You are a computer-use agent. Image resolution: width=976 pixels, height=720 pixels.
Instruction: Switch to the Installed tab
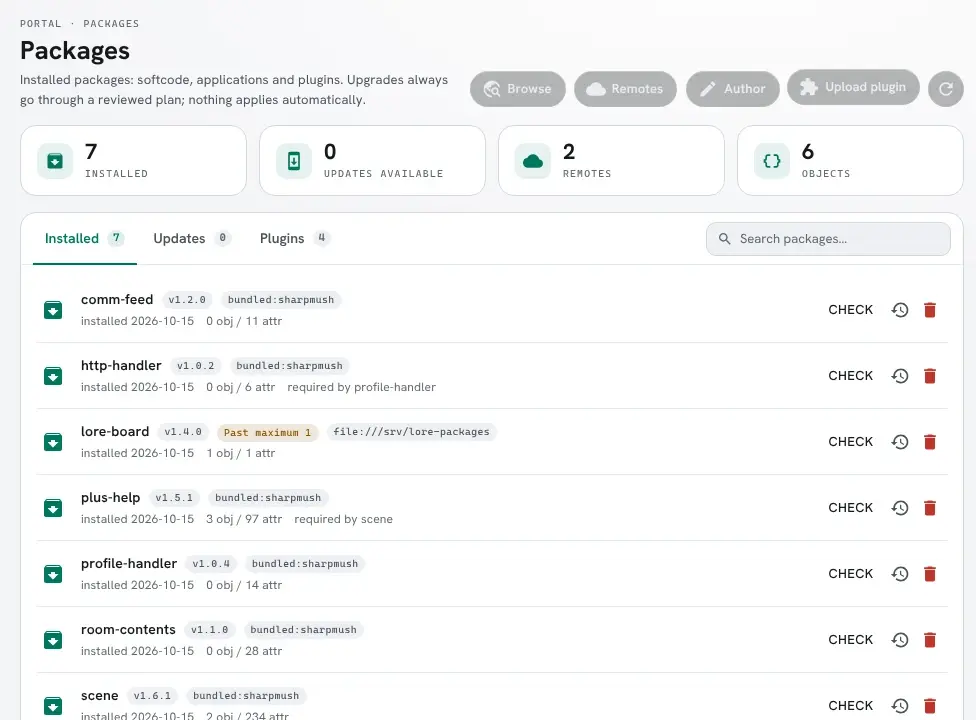tap(85, 239)
